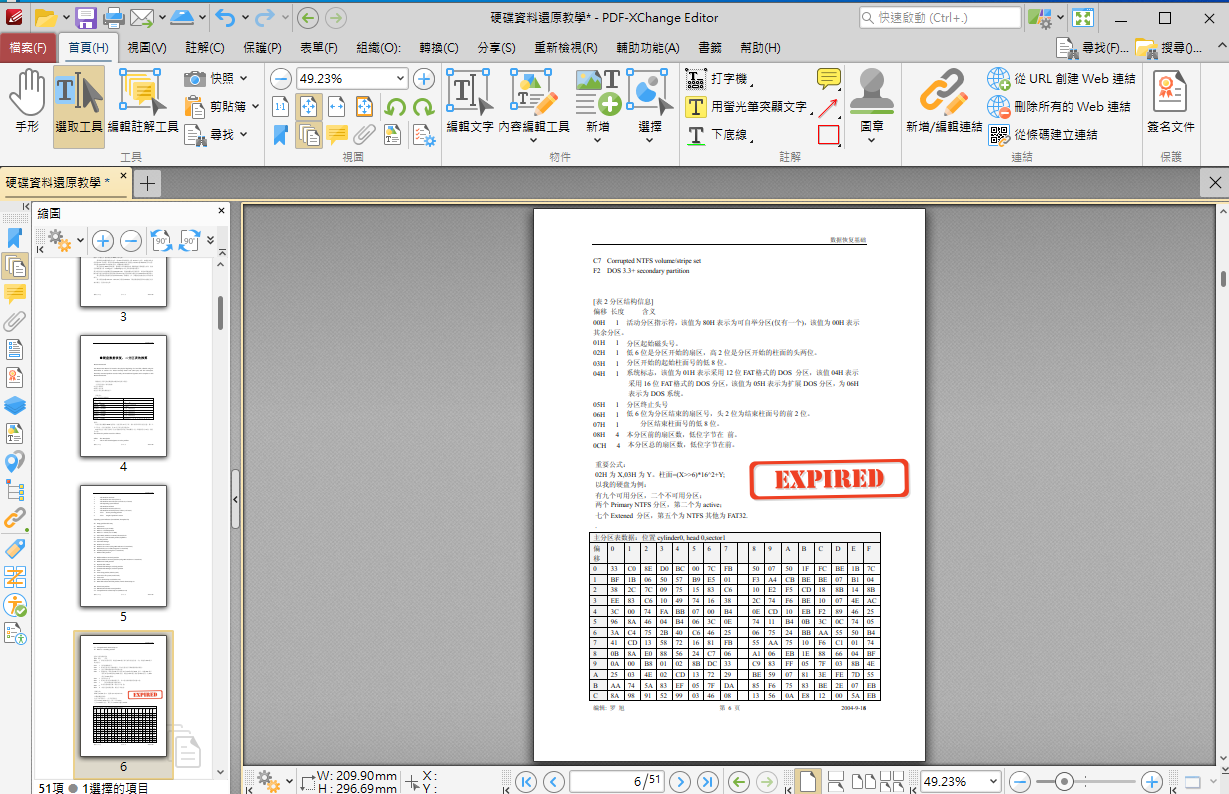Click the 快照 snapshot camera icon
Image resolution: width=1229 pixels, height=794 pixels.
point(196,79)
